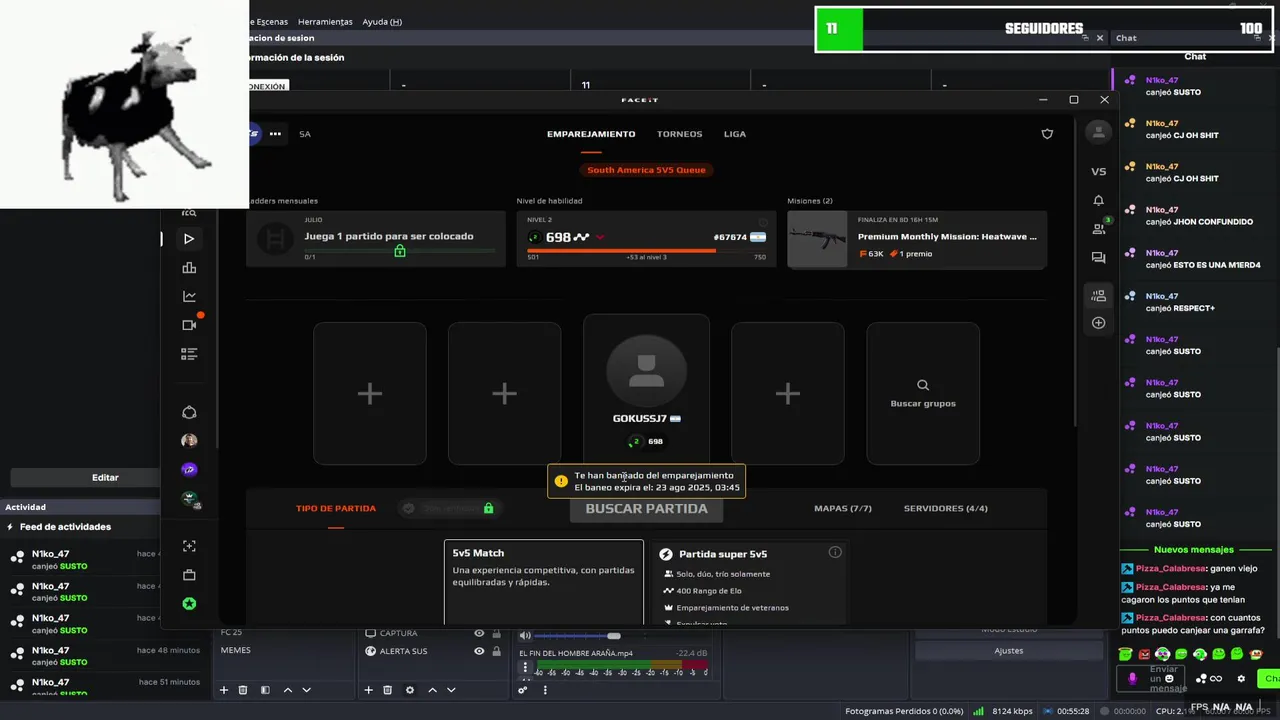Toggle lock on CAPTURA source
Viewport: 1280px width, 720px height.
[x=497, y=633]
